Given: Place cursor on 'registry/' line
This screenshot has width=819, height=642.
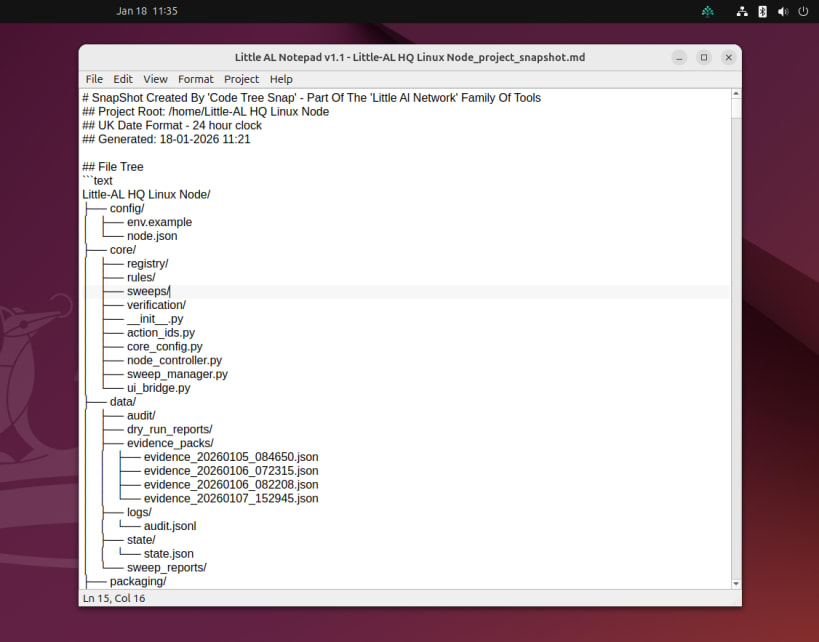Looking at the screenshot, I should click(147, 264).
